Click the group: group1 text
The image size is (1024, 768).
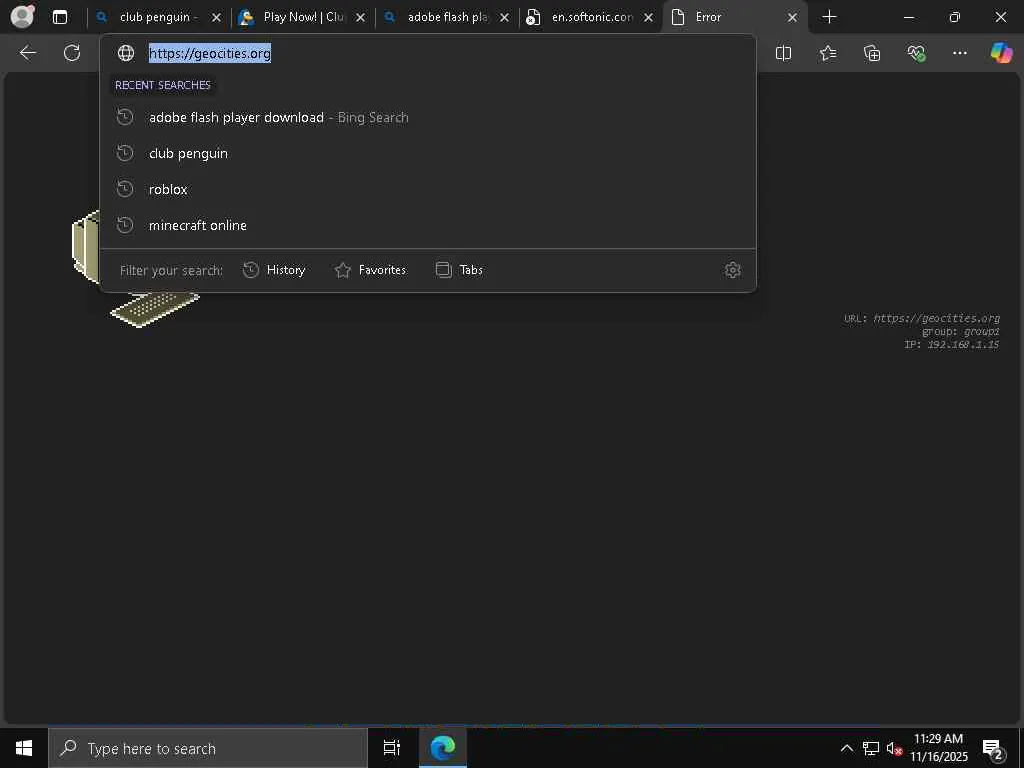pos(961,331)
